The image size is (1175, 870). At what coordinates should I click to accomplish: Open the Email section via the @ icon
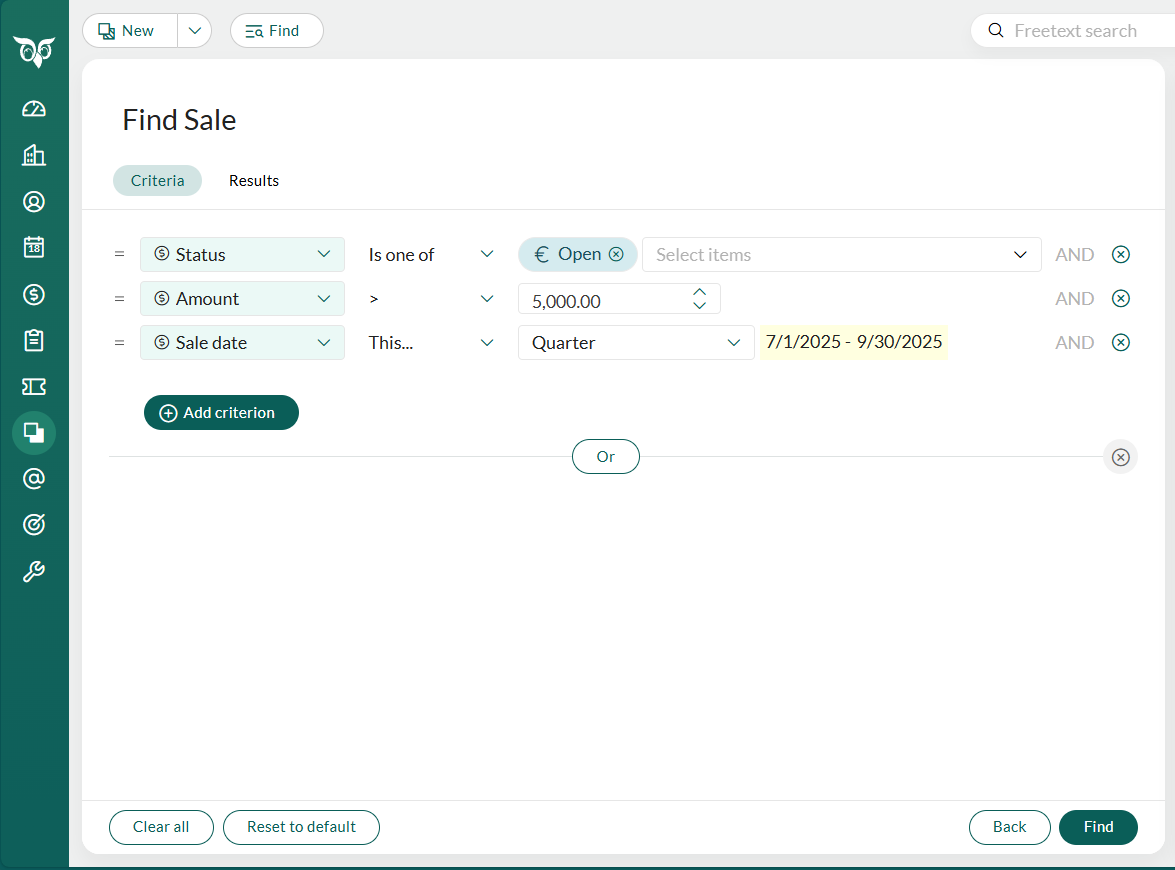coord(33,478)
